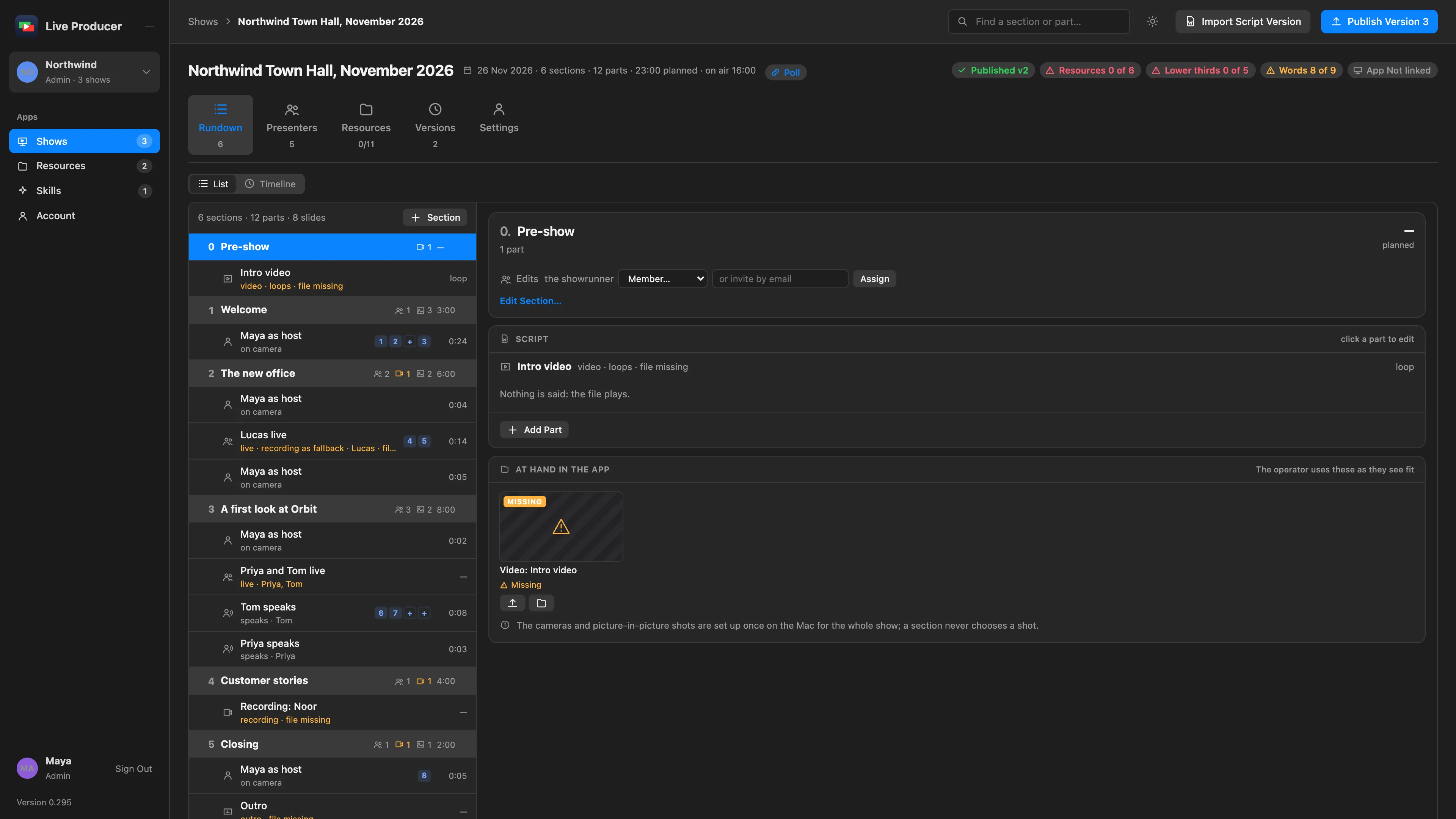Click slide badge 1 in Welcome's Maya as host

381,341
